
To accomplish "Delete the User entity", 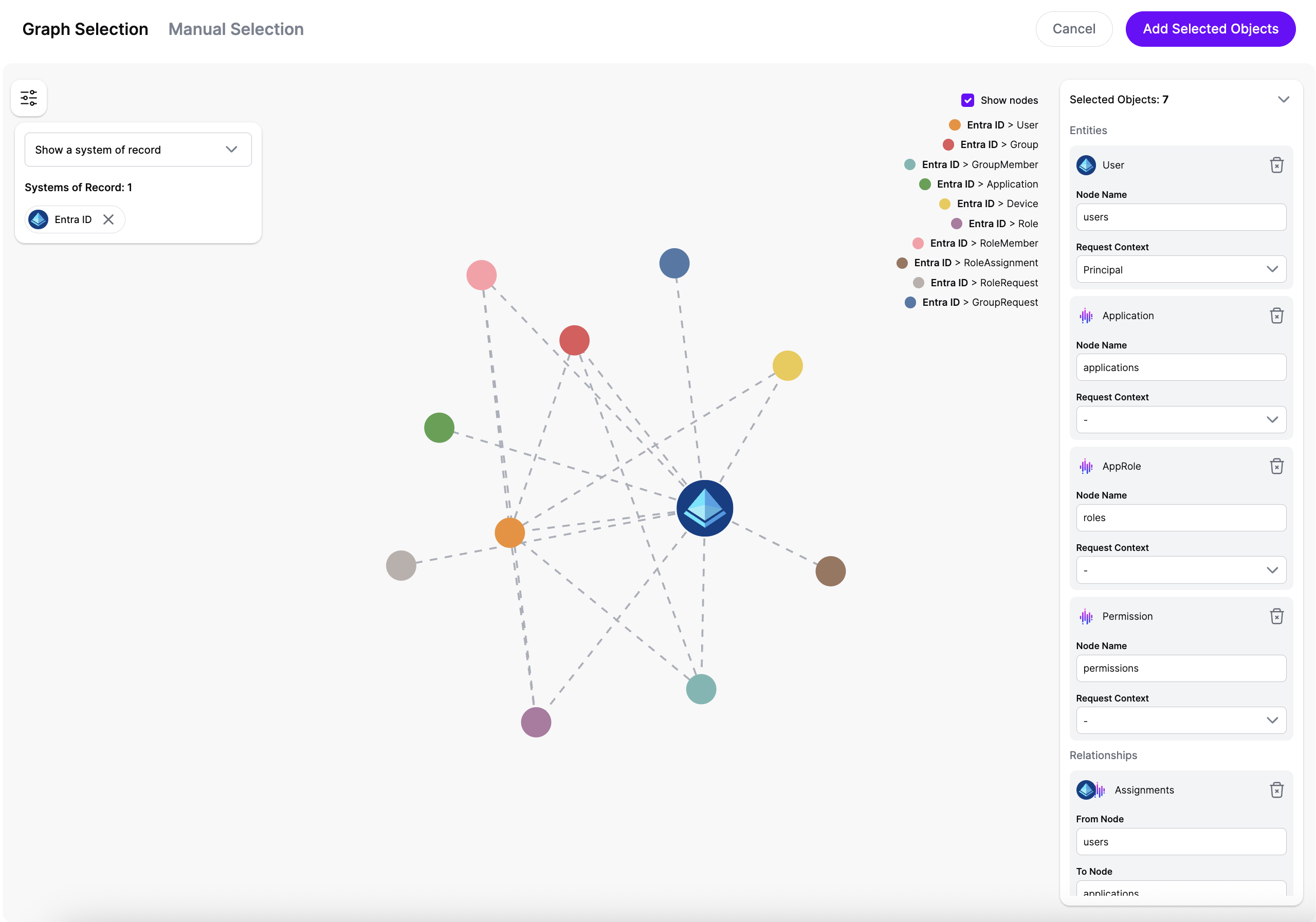I will [x=1276, y=165].
